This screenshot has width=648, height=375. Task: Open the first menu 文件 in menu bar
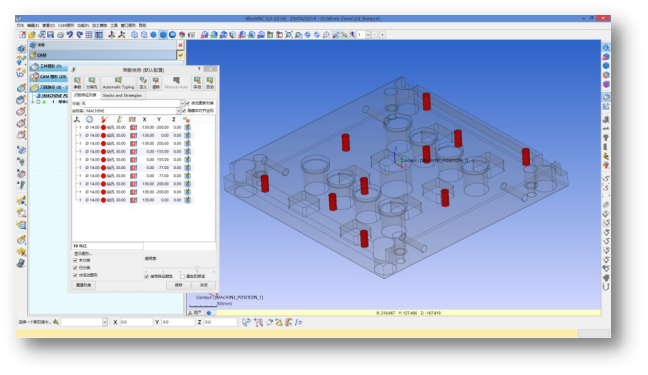click(20, 26)
